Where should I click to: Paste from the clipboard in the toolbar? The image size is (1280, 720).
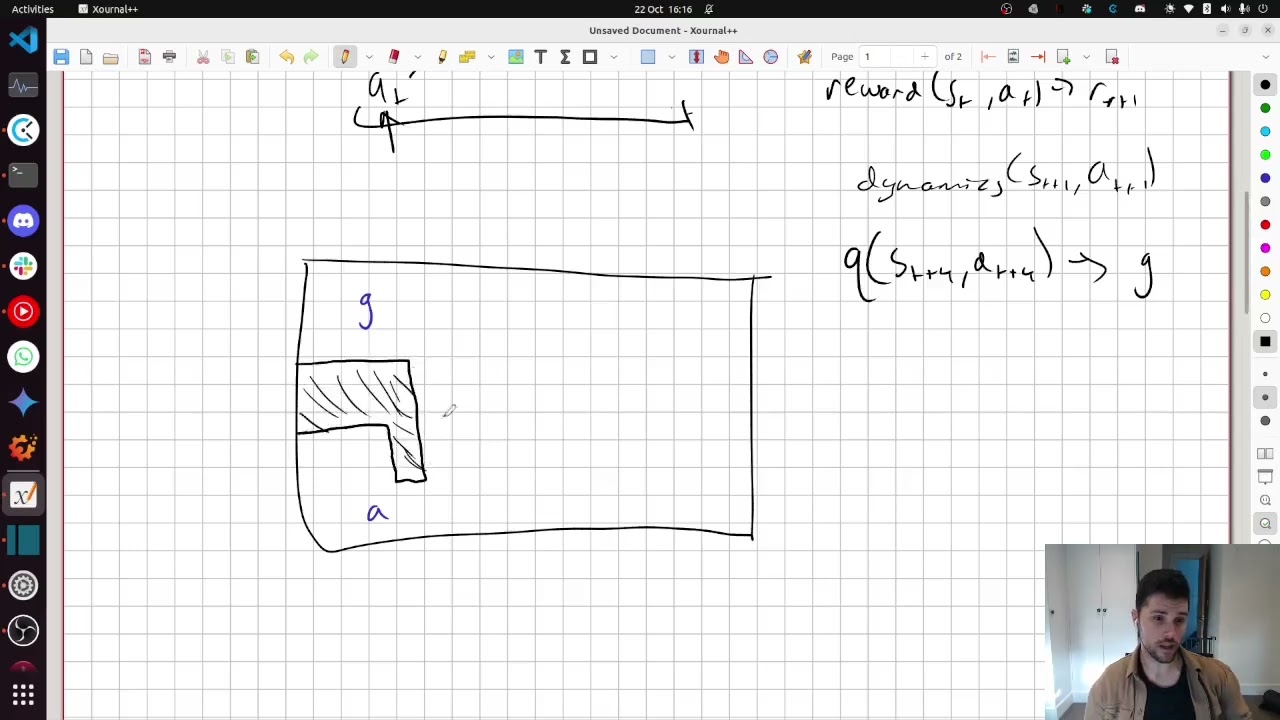252,57
